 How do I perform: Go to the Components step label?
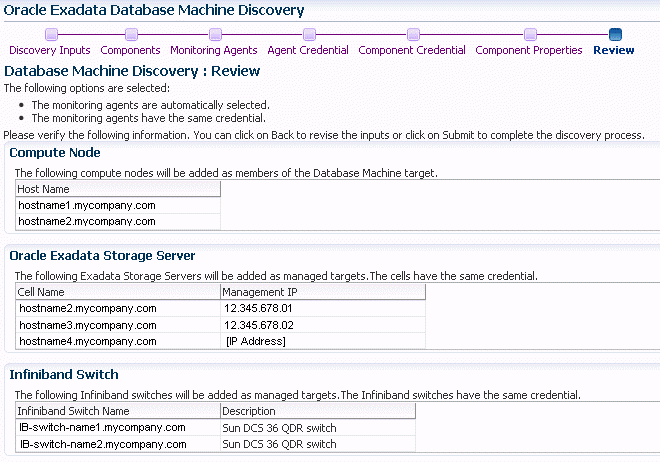[x=130, y=50]
